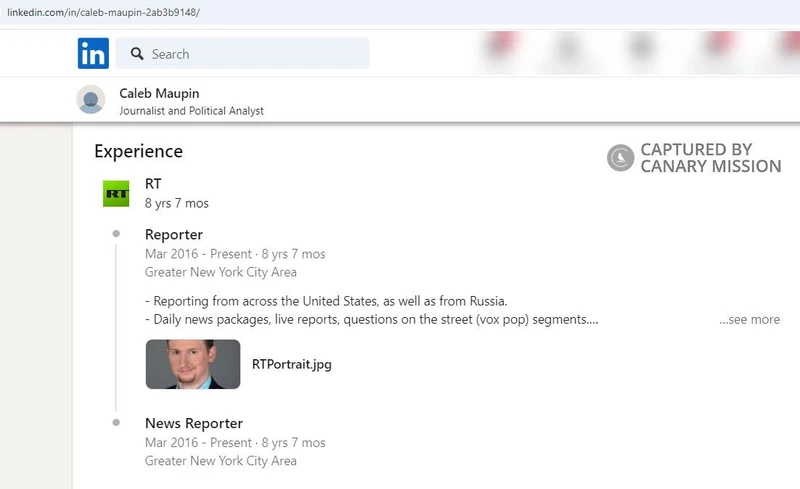800x489 pixels.
Task: Open the RT company name link
Action: pos(153,184)
